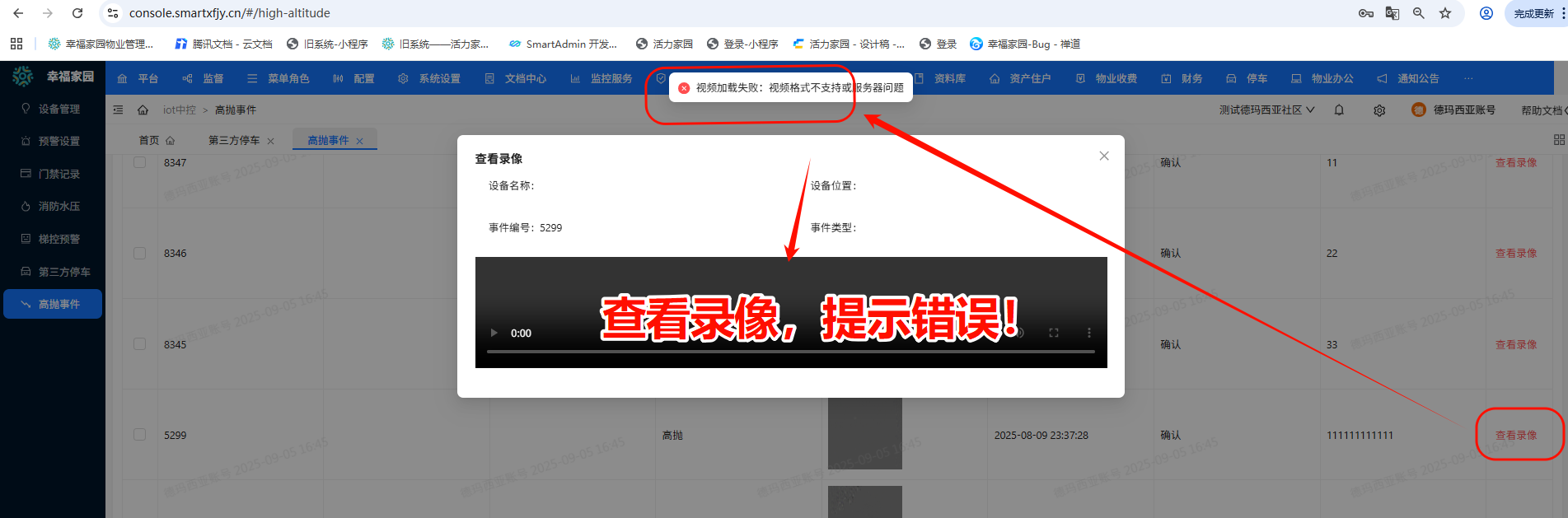Open the settings gear icon in header
Image resolution: width=1568 pixels, height=518 pixels.
(x=1379, y=110)
